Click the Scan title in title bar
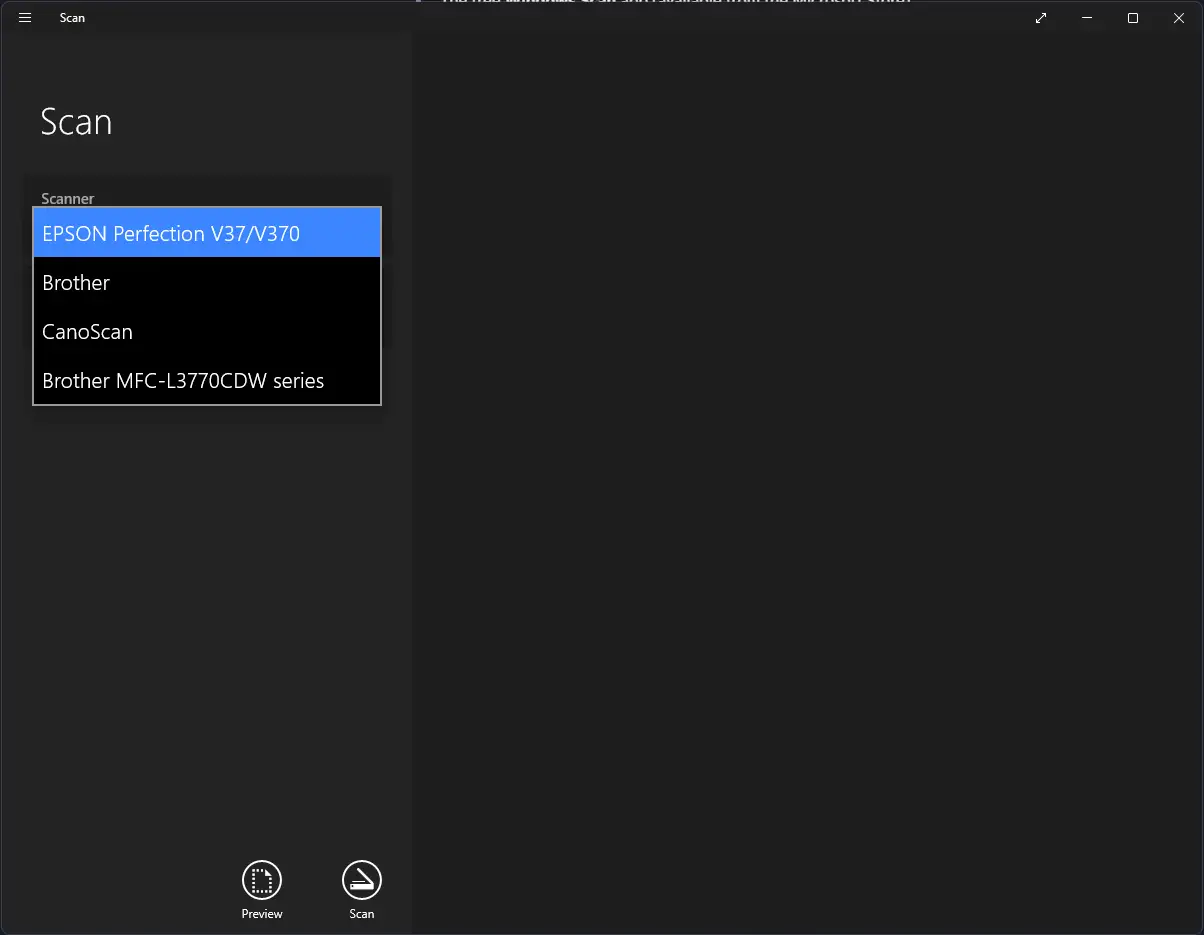Viewport: 1204px width, 935px height. coord(72,18)
